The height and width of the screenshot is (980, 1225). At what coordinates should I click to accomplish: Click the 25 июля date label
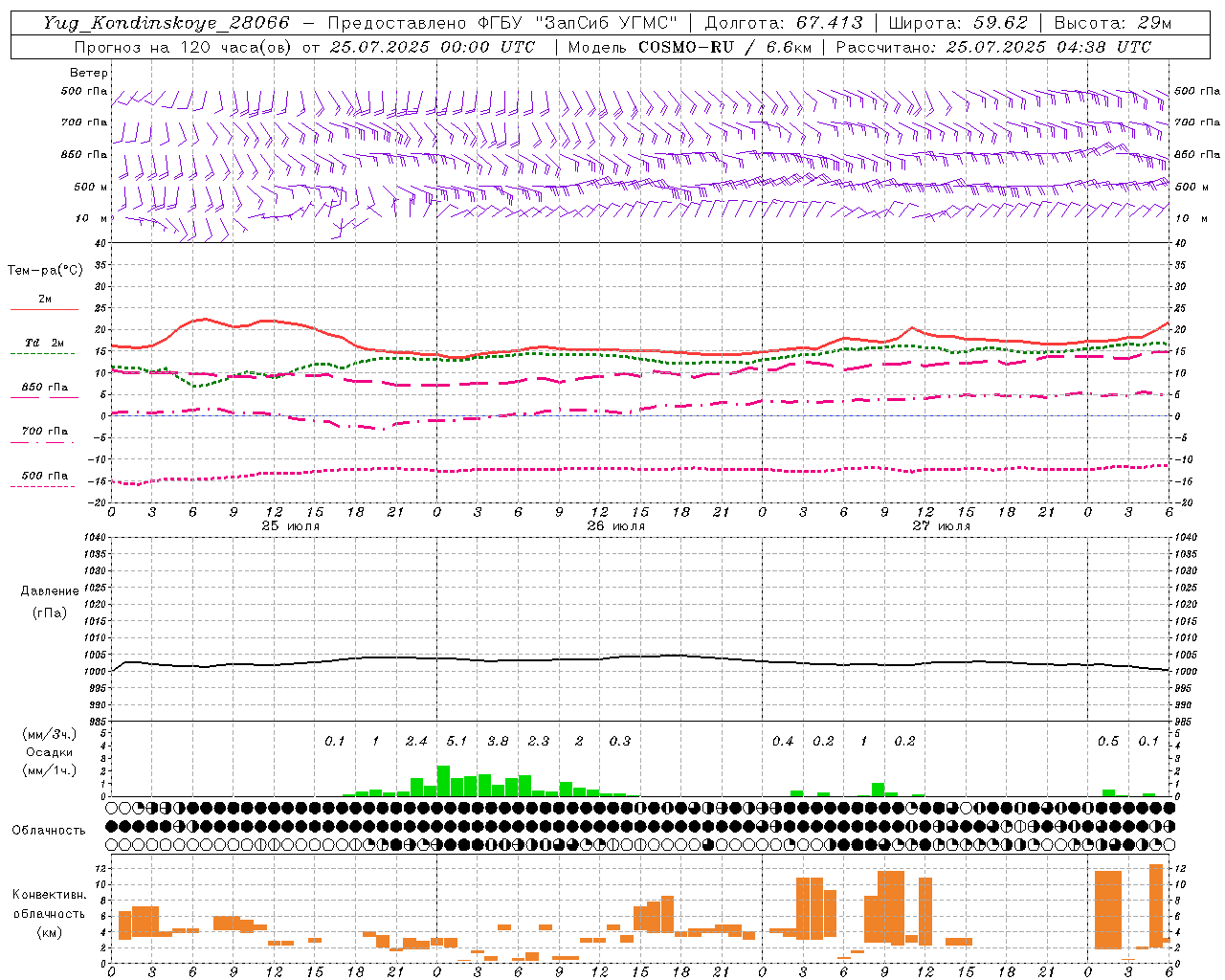click(291, 526)
